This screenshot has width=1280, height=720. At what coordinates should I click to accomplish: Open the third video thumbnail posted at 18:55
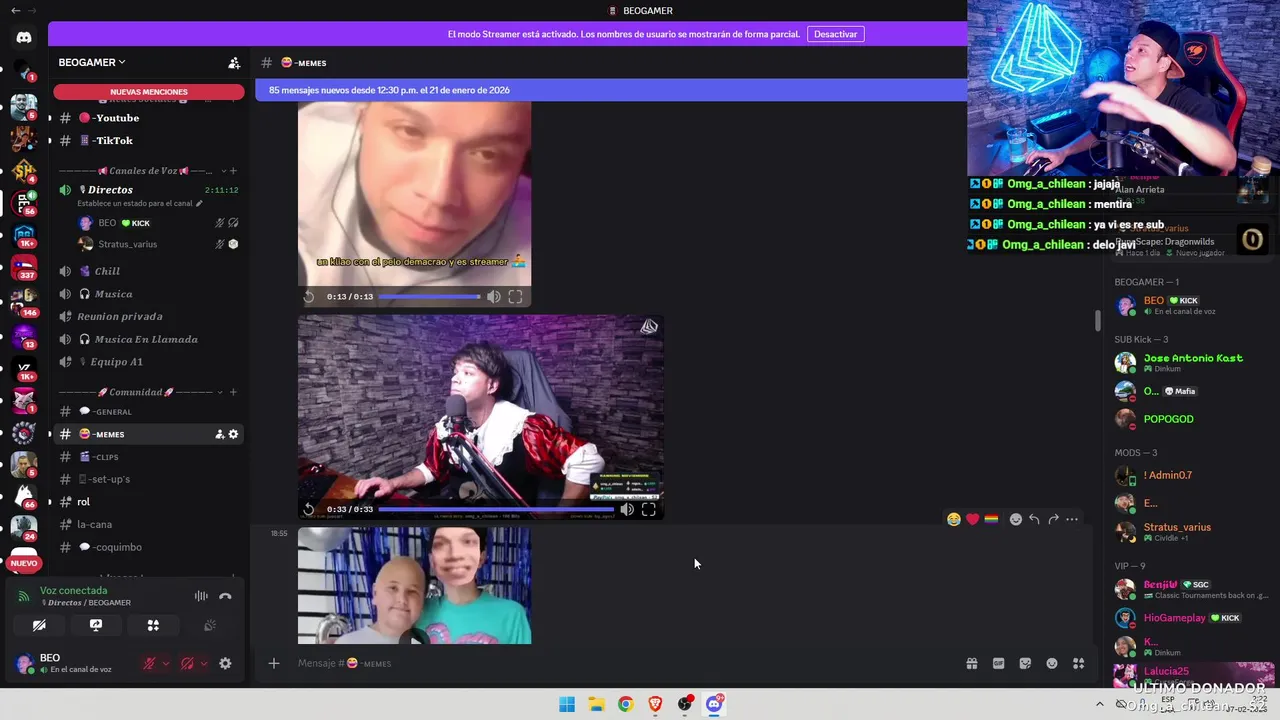(414, 586)
